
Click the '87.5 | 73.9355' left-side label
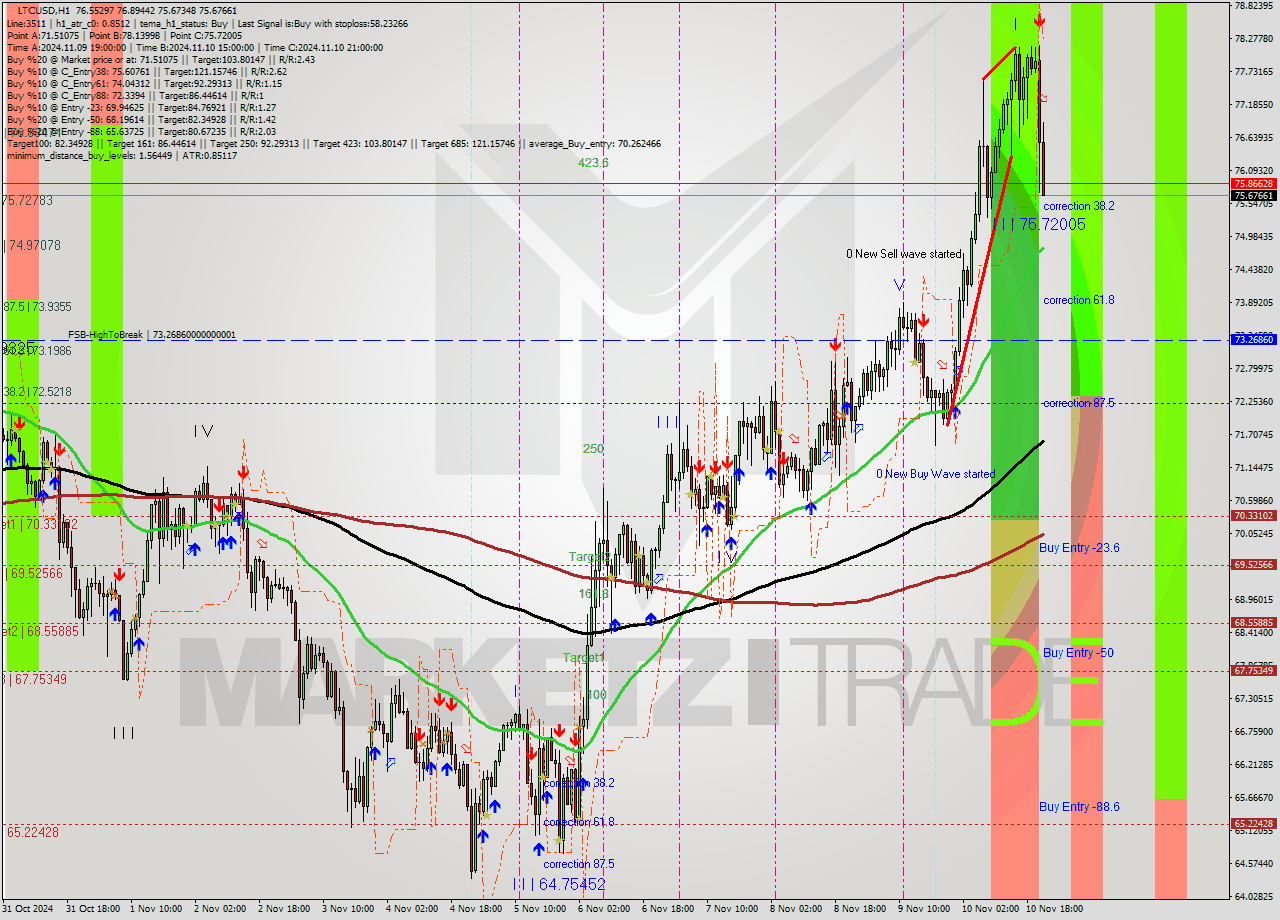[38, 307]
